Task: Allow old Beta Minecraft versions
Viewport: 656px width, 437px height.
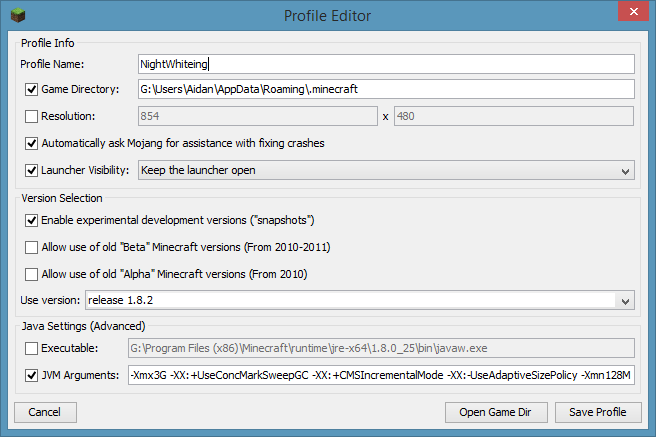Action: point(32,247)
